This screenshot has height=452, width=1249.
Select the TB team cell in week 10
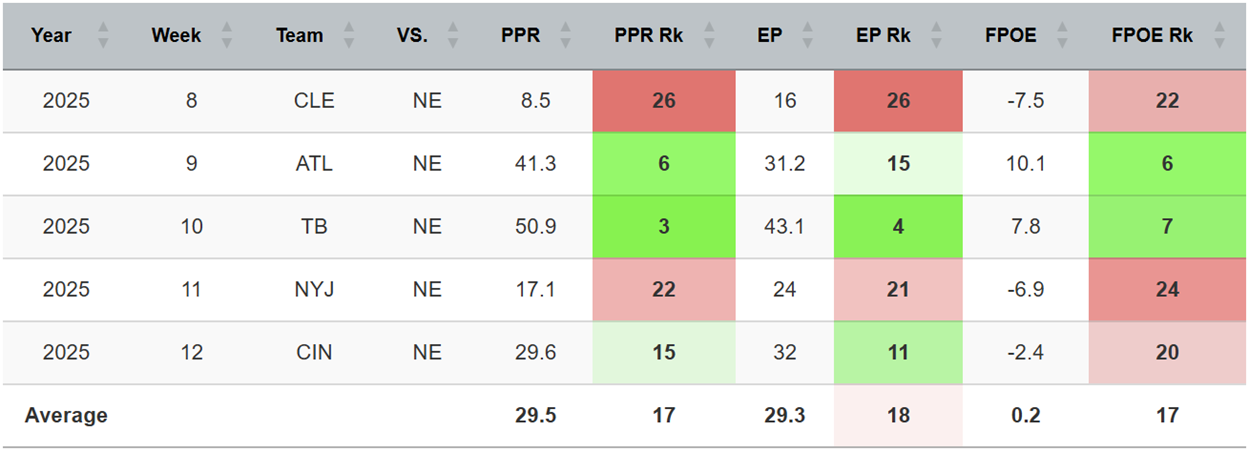[315, 226]
